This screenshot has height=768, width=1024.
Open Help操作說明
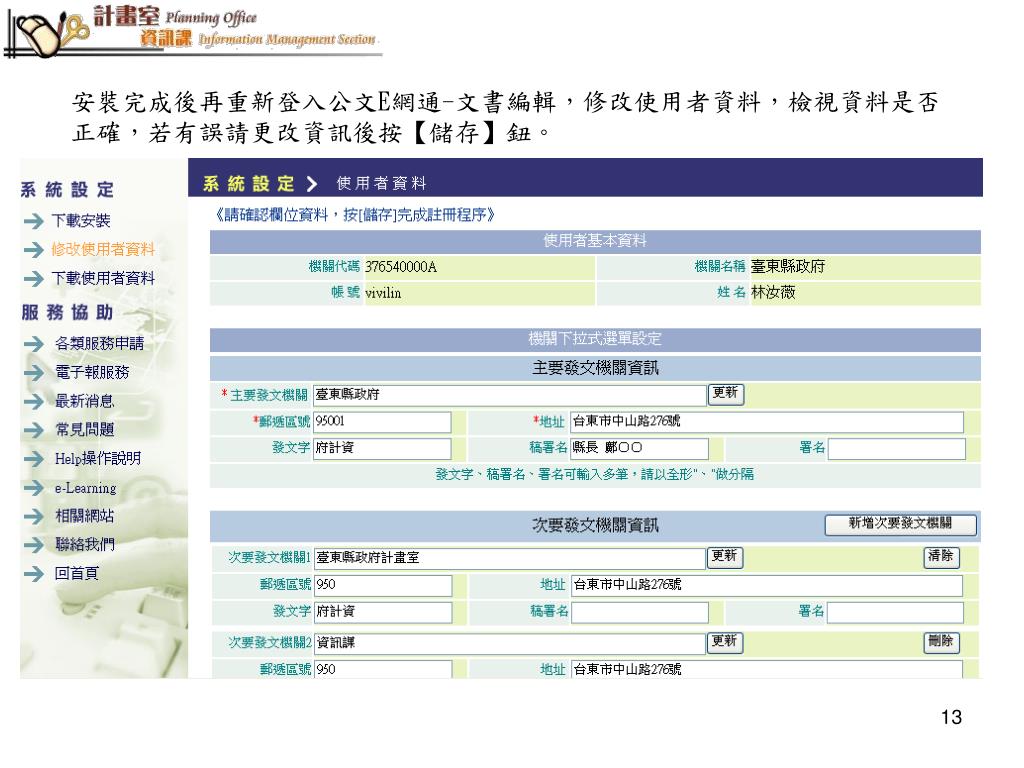tap(98, 458)
